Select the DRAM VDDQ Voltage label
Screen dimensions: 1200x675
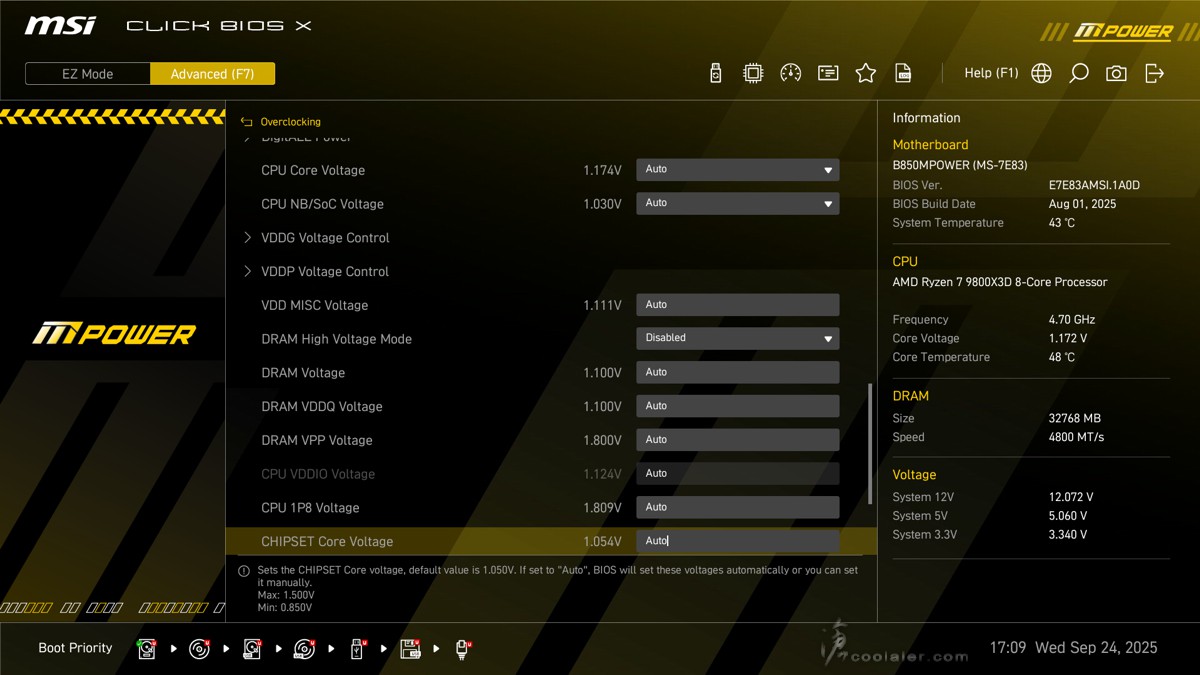click(322, 407)
